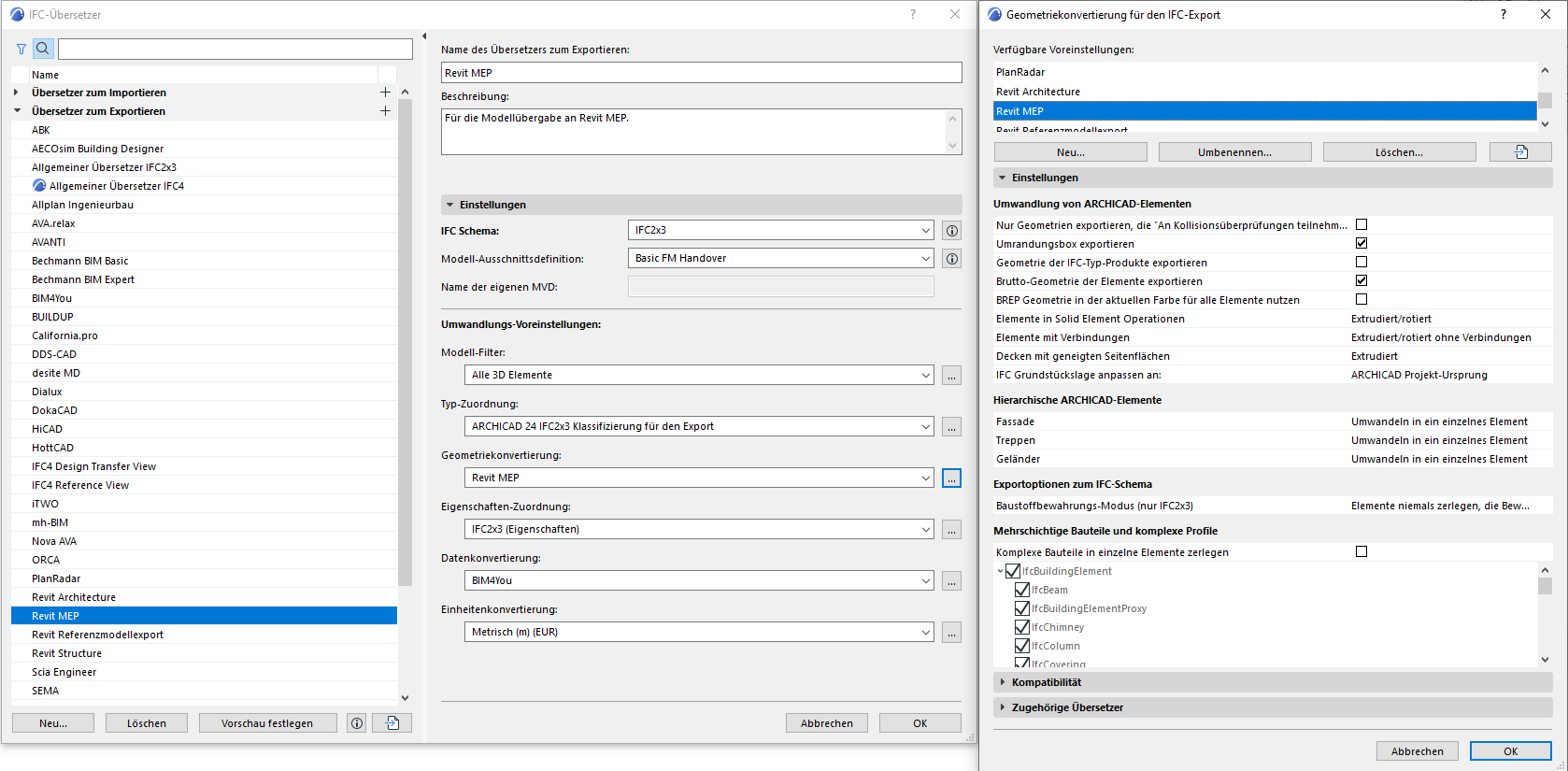The image size is (1568, 771).
Task: Open Datenkonvertierung options via ellipsis button
Action: click(x=951, y=581)
